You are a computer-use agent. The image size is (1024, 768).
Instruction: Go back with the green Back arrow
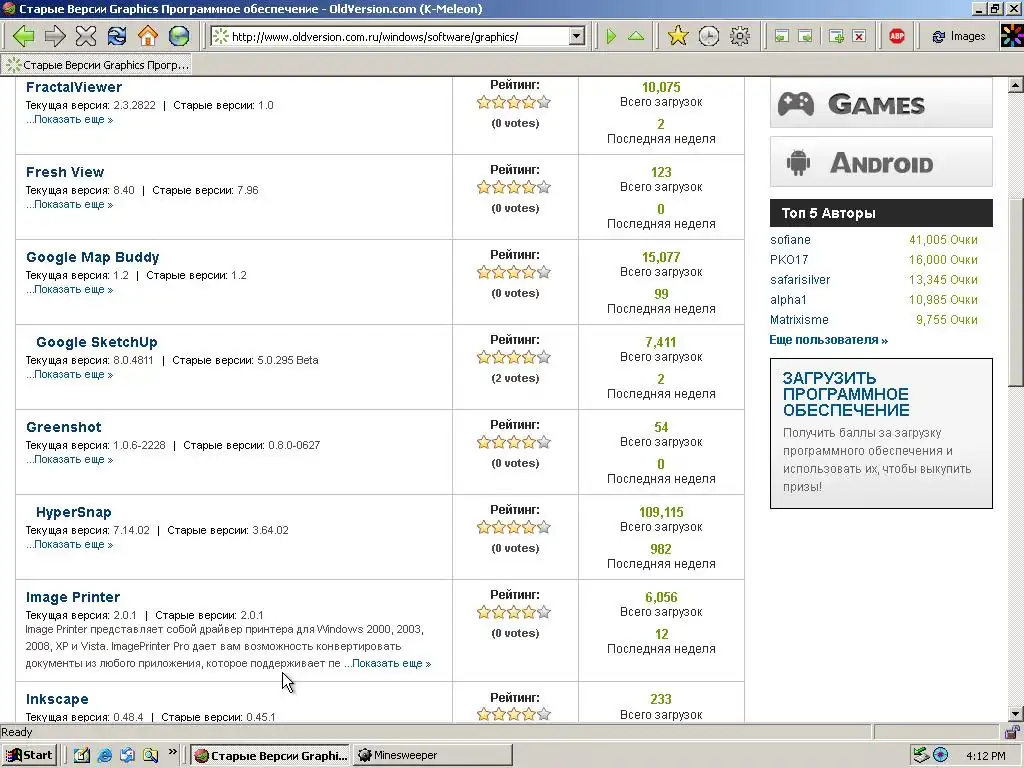[x=23, y=36]
